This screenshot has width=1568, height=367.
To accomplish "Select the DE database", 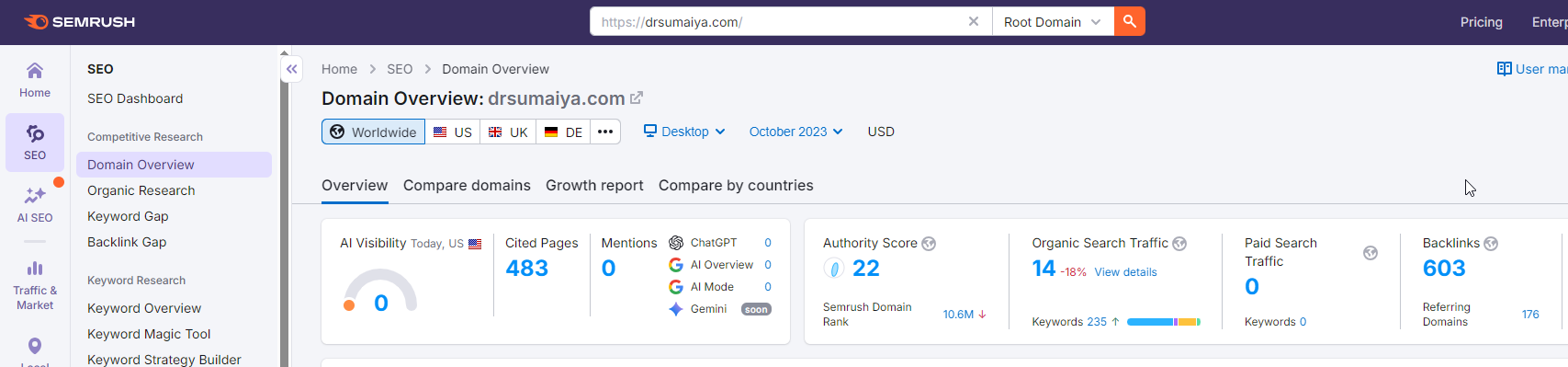I will 563,132.
